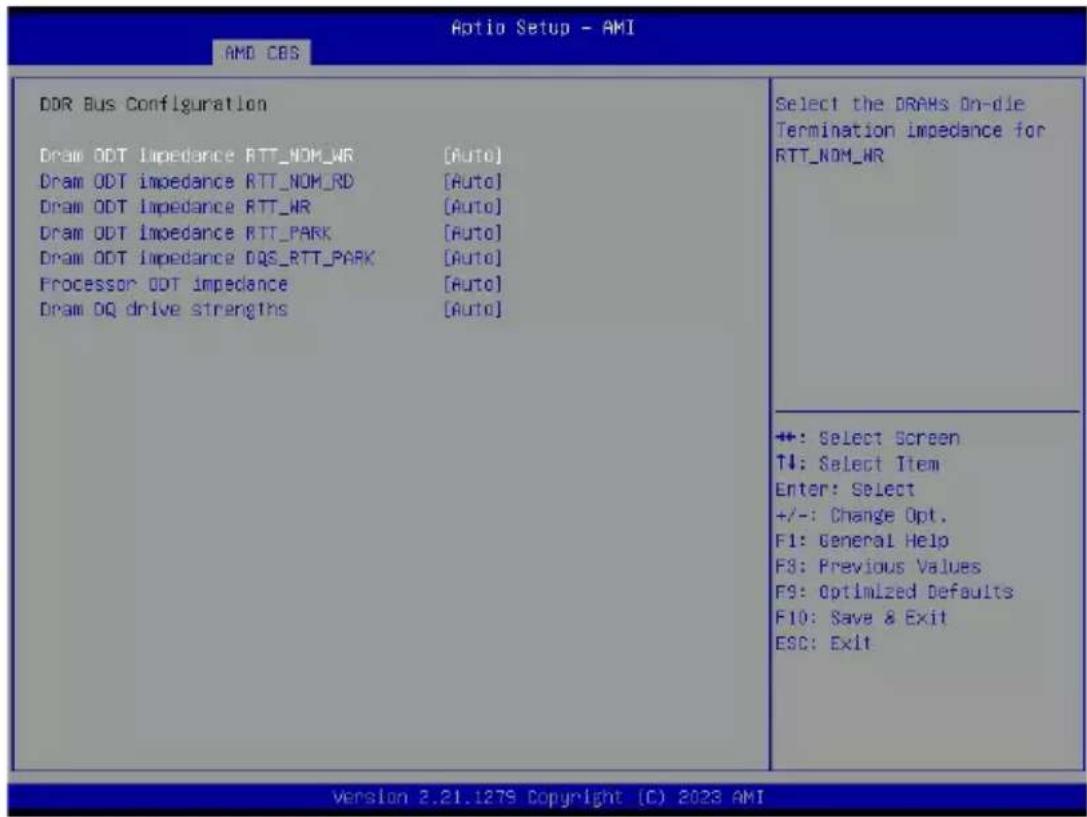Click the ESC: Exit hint
Viewport: 1087px width, 817px height.
(823, 643)
